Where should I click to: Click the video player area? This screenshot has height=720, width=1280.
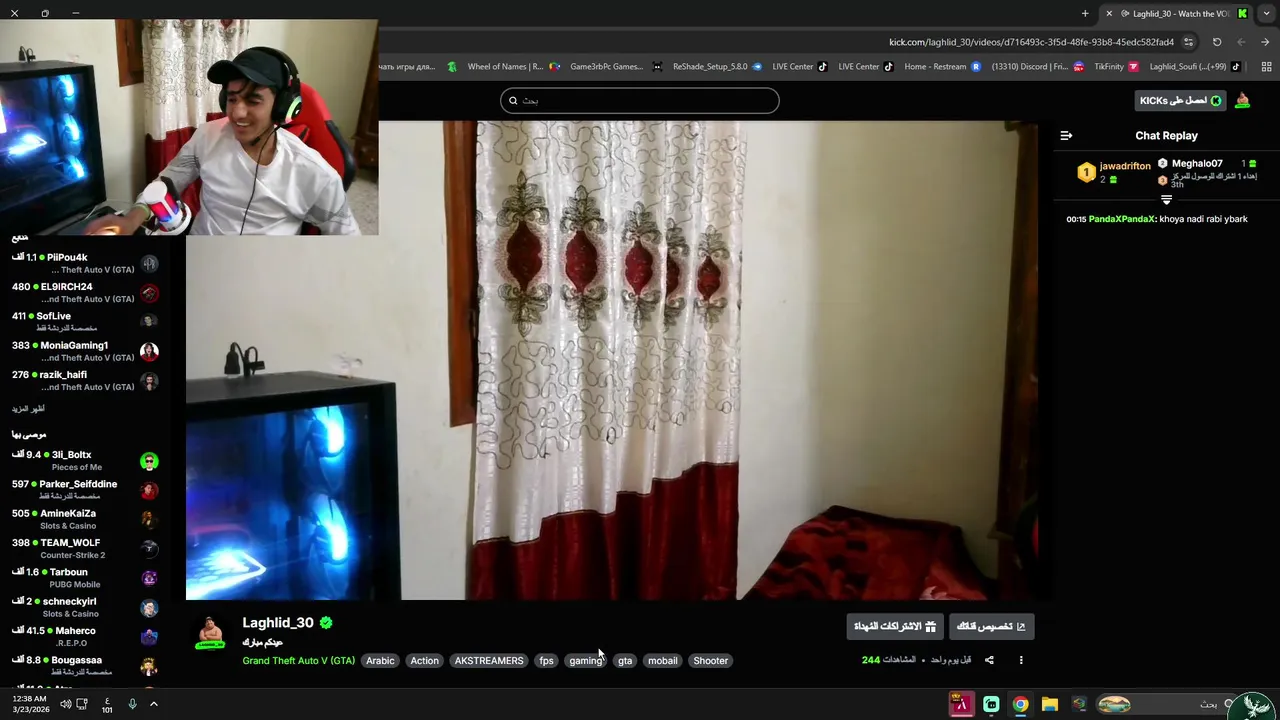(x=612, y=361)
